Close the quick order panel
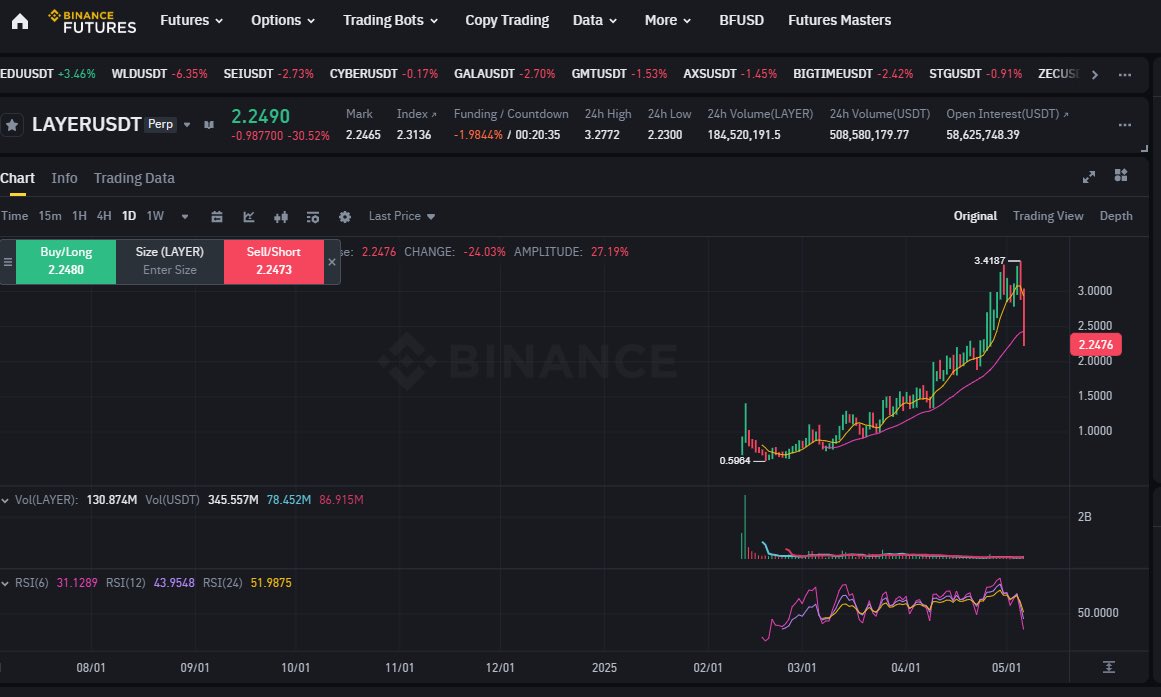 332,261
